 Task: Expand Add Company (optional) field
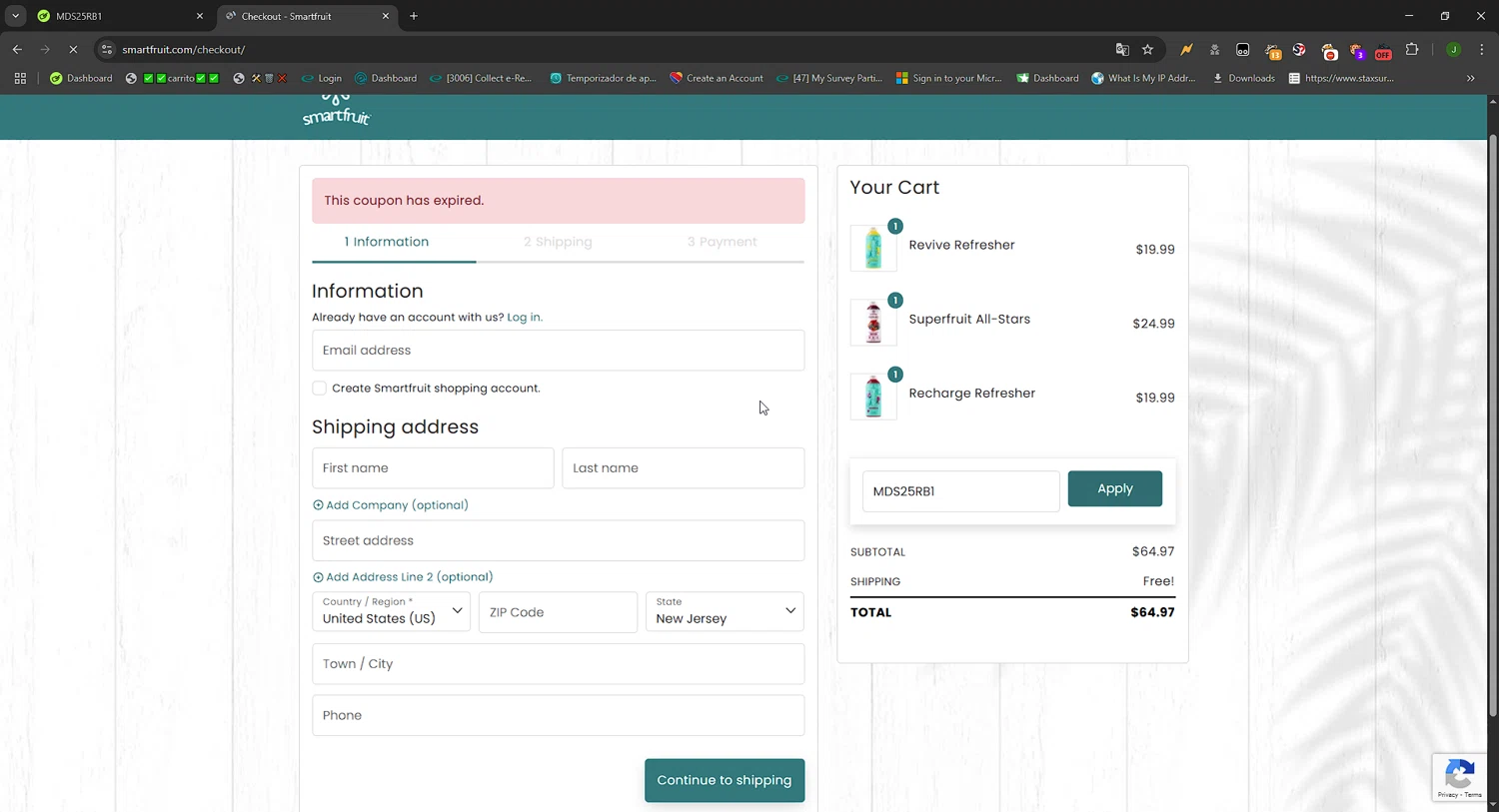pyautogui.click(x=391, y=505)
